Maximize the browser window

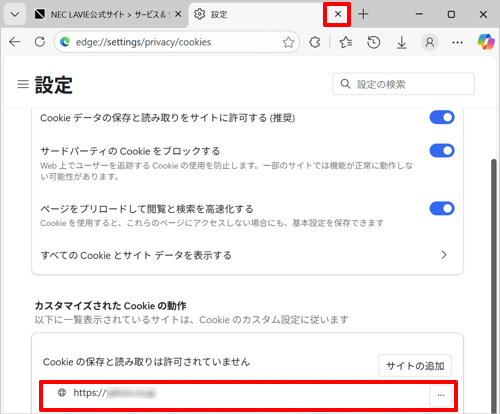(x=451, y=14)
